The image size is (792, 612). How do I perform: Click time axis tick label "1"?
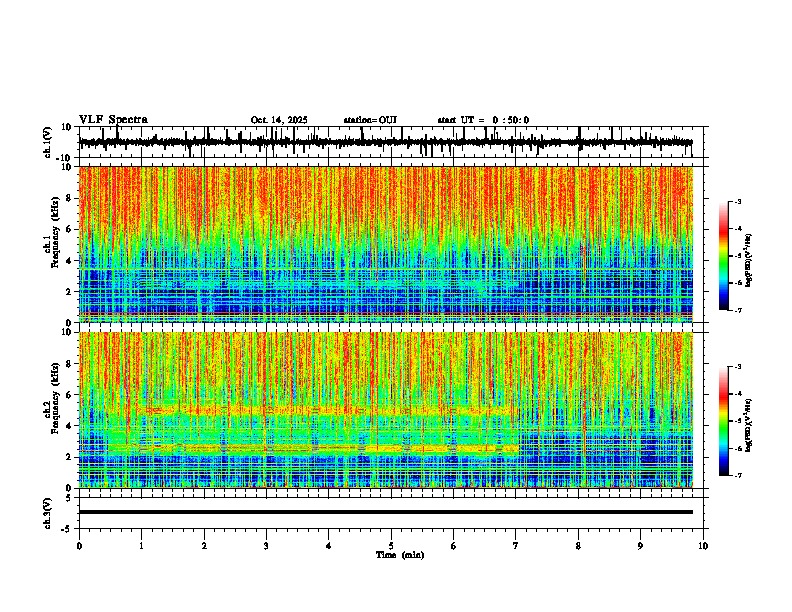pos(141,546)
